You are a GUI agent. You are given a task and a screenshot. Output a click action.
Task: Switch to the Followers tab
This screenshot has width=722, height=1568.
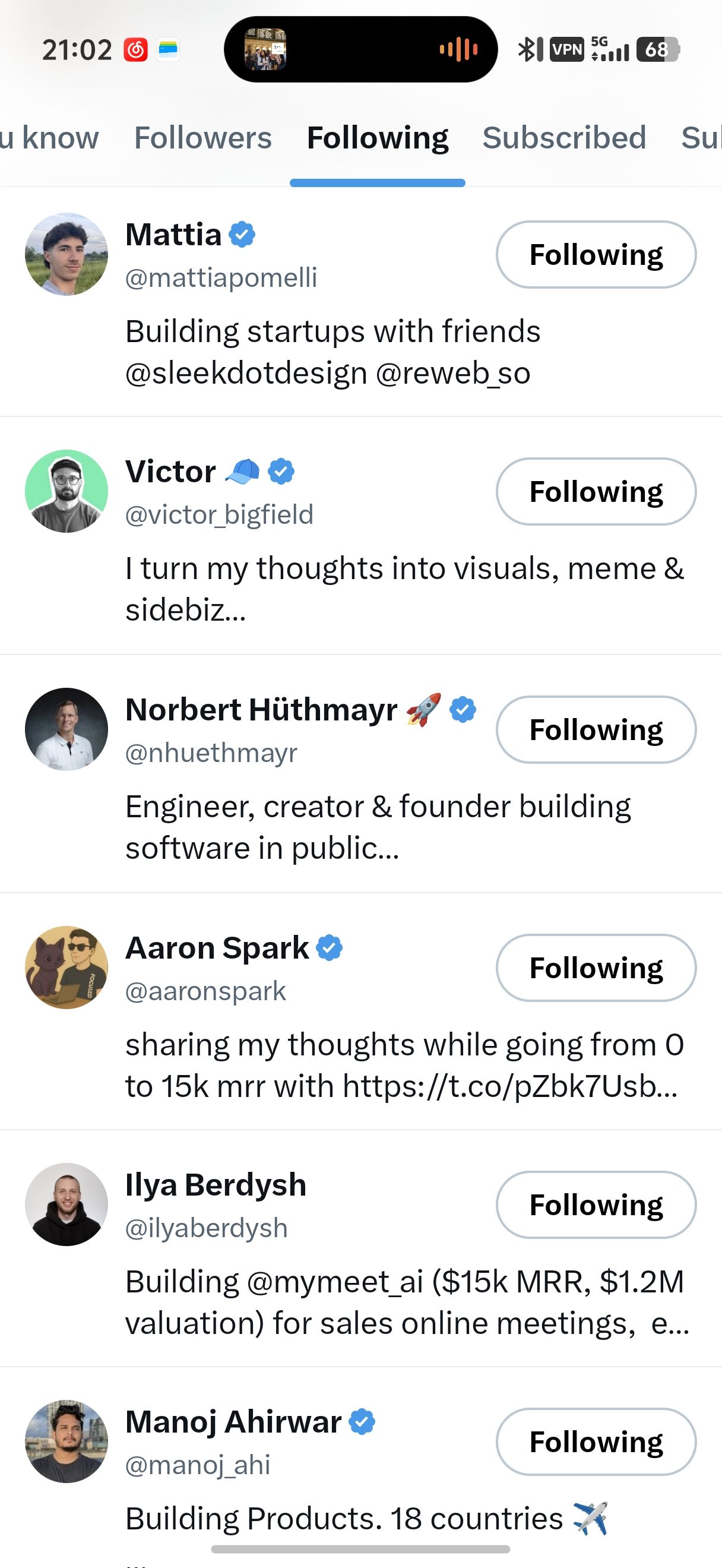coord(202,138)
